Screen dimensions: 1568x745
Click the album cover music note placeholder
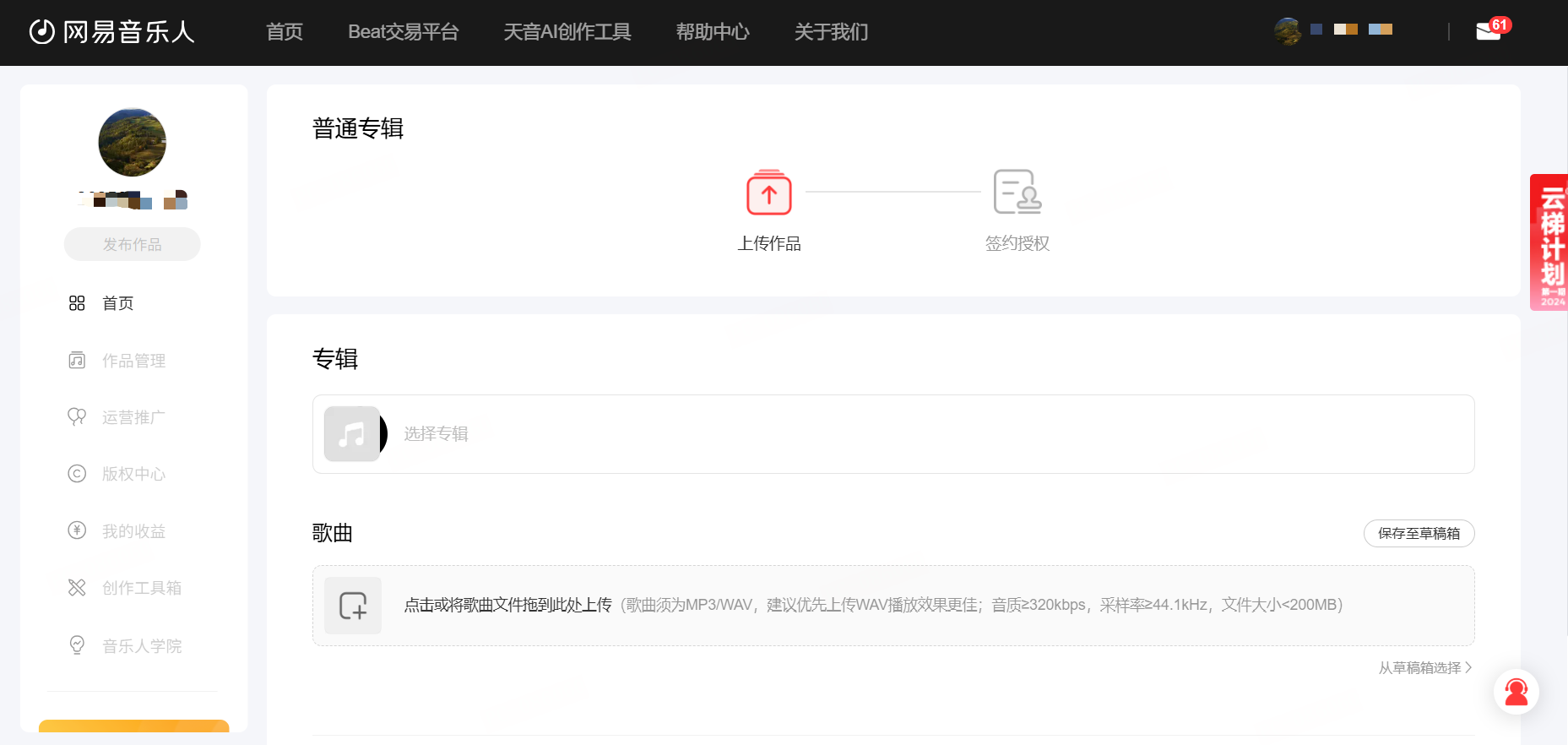[352, 434]
